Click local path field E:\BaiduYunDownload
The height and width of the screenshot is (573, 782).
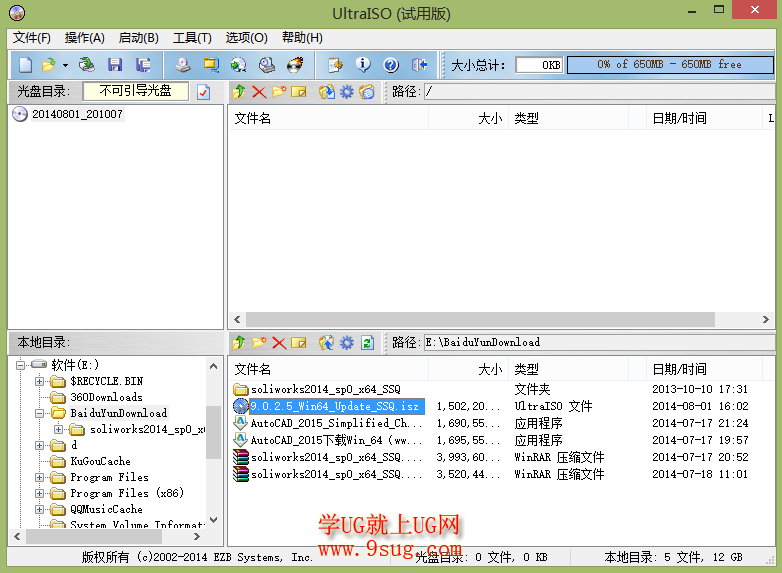pyautogui.click(x=599, y=343)
